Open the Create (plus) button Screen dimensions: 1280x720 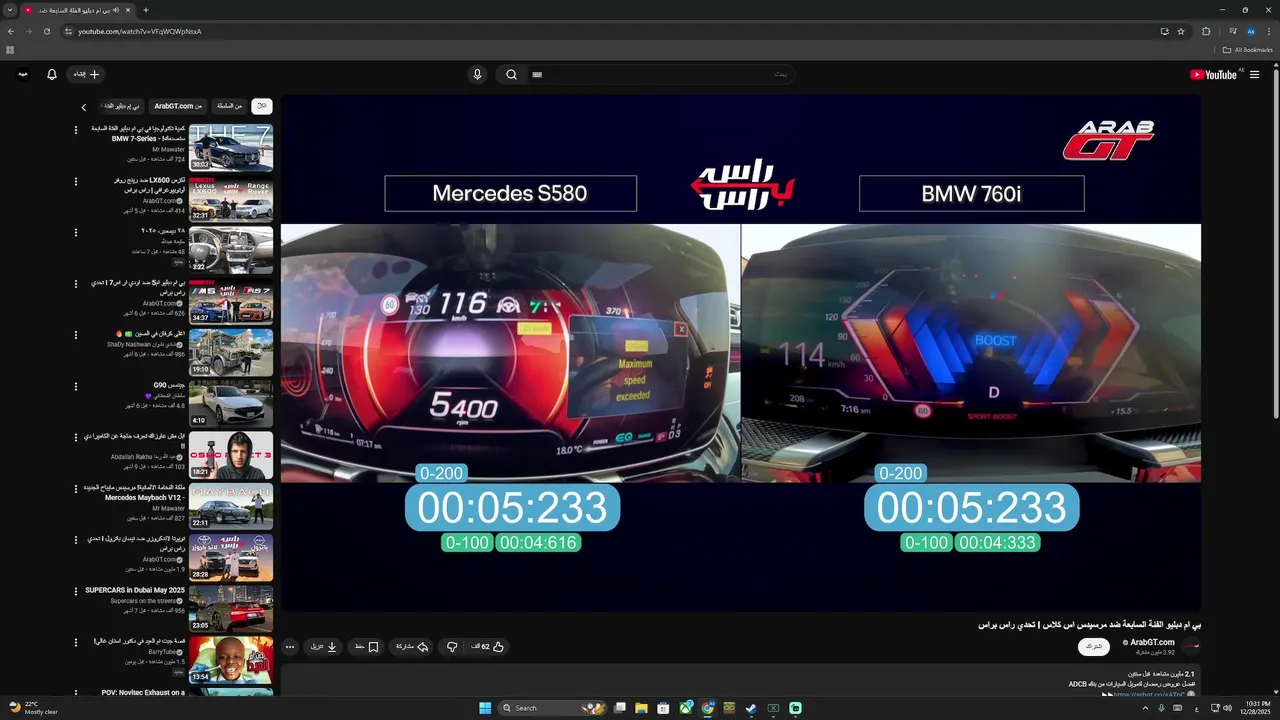pyautogui.click(x=85, y=74)
